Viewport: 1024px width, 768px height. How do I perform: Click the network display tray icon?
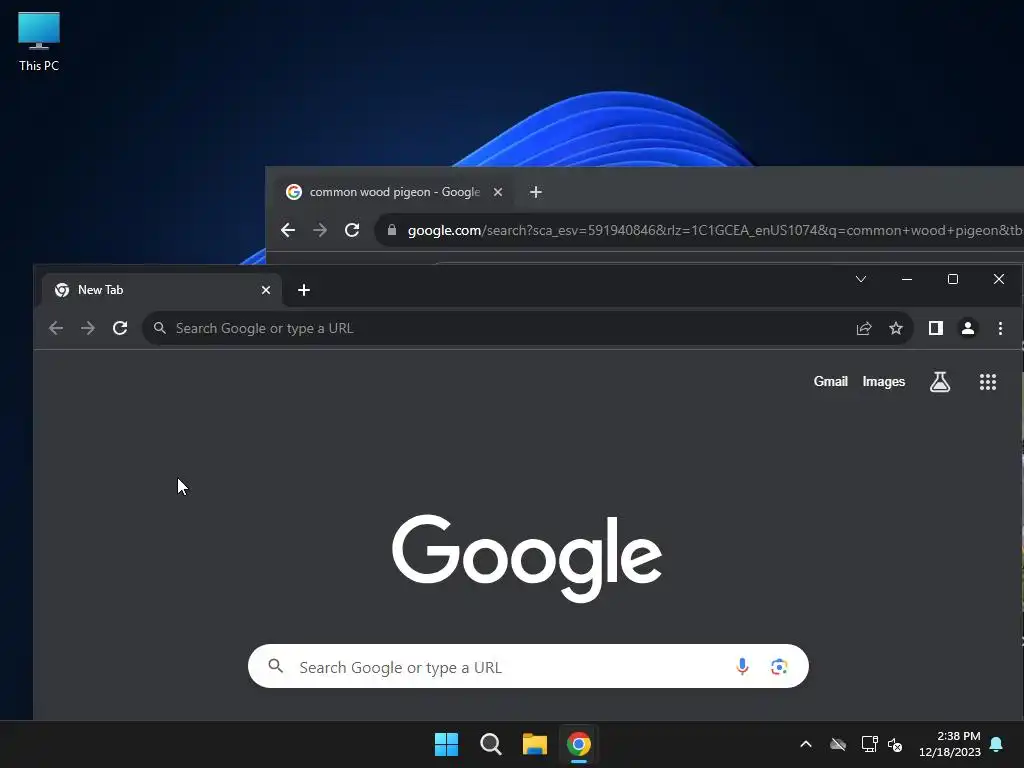click(869, 744)
